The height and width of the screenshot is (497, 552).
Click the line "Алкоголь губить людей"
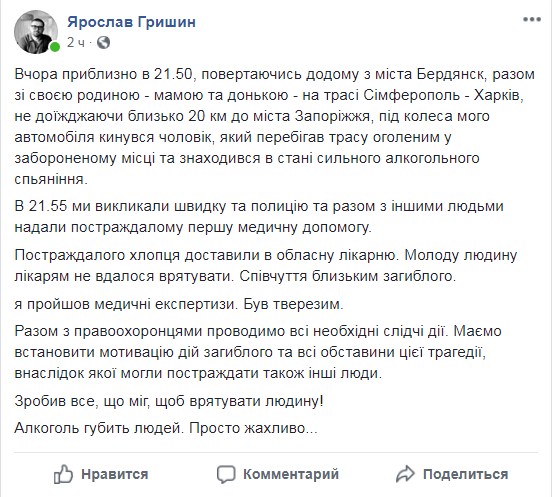point(166,428)
